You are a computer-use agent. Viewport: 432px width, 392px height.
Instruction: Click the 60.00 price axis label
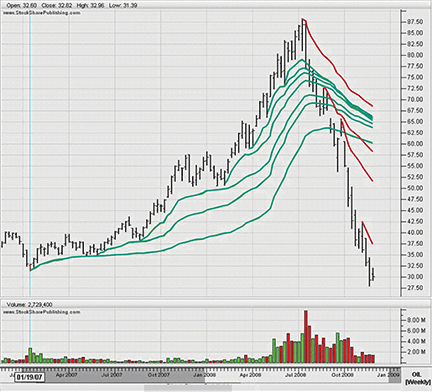(415, 144)
